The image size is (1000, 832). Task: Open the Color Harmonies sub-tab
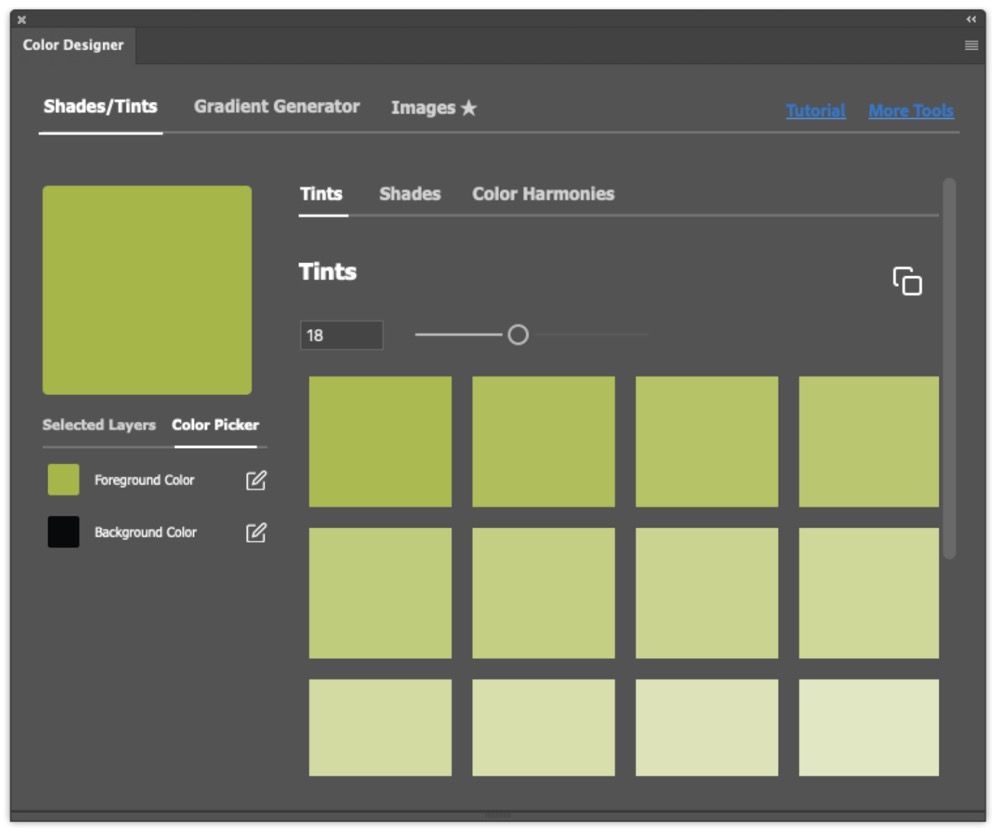point(543,194)
